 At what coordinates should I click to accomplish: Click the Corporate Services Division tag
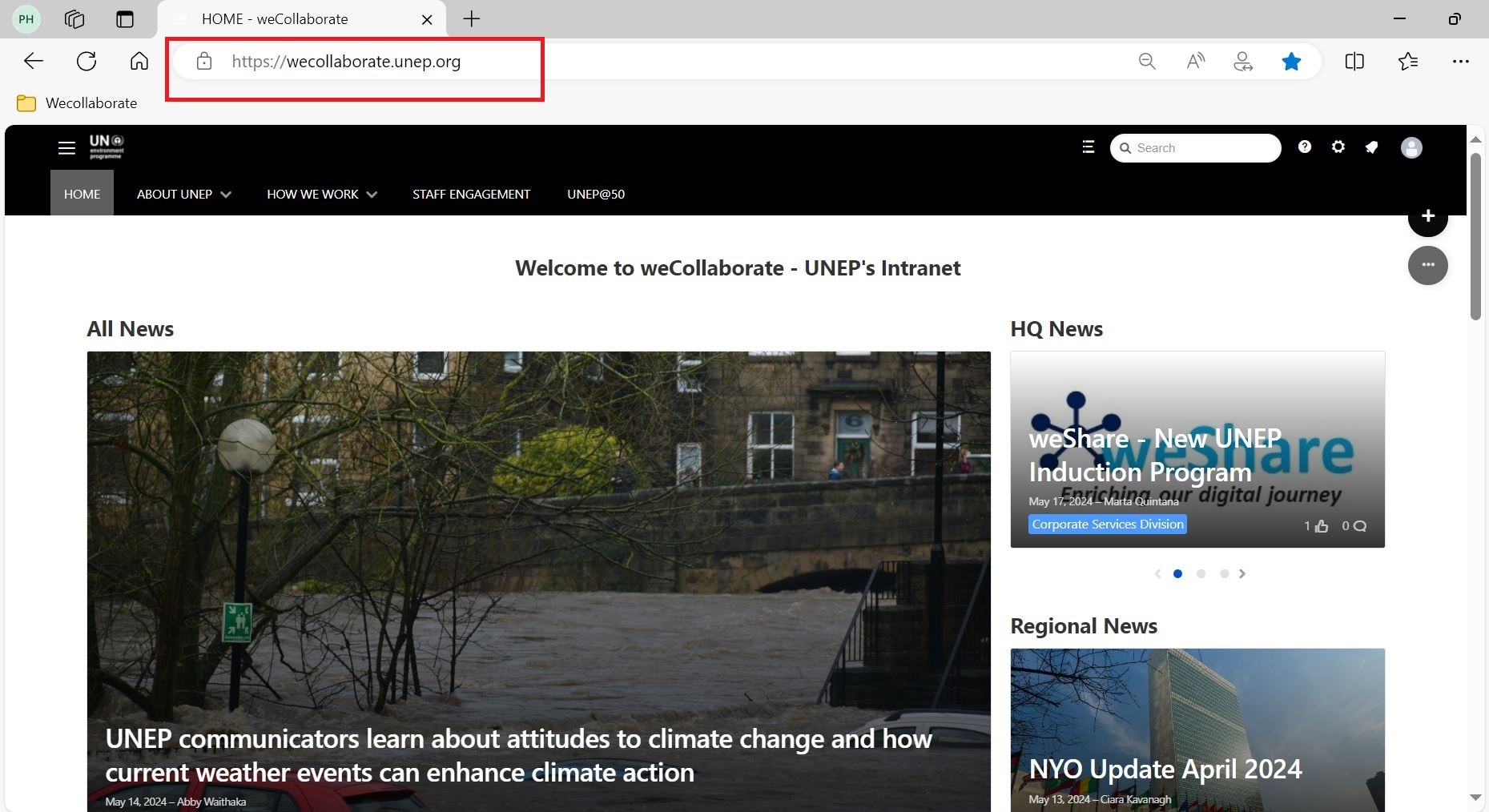(1108, 525)
